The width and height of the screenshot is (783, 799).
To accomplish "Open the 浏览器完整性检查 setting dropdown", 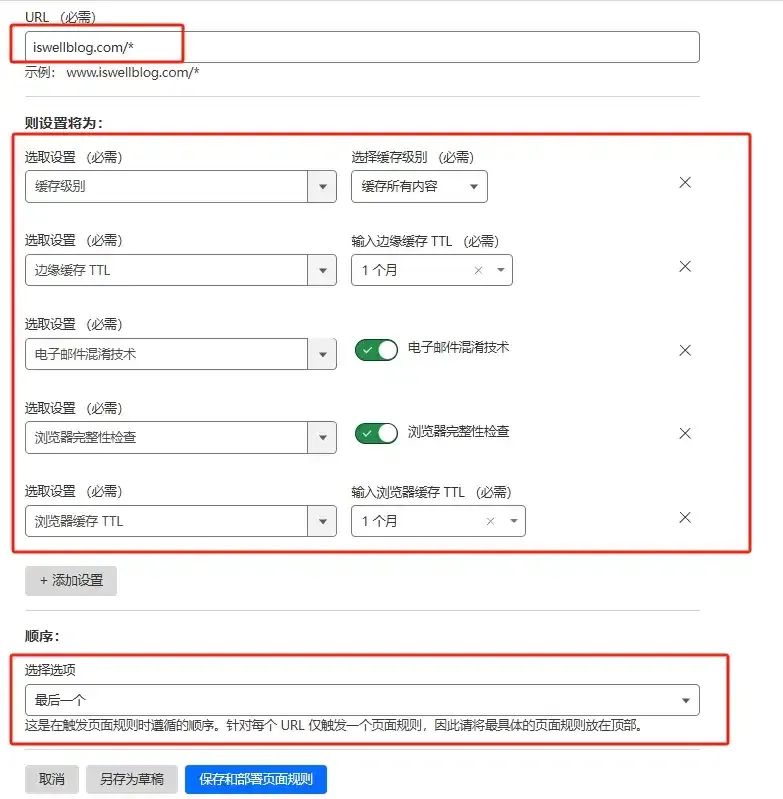I will [x=322, y=437].
